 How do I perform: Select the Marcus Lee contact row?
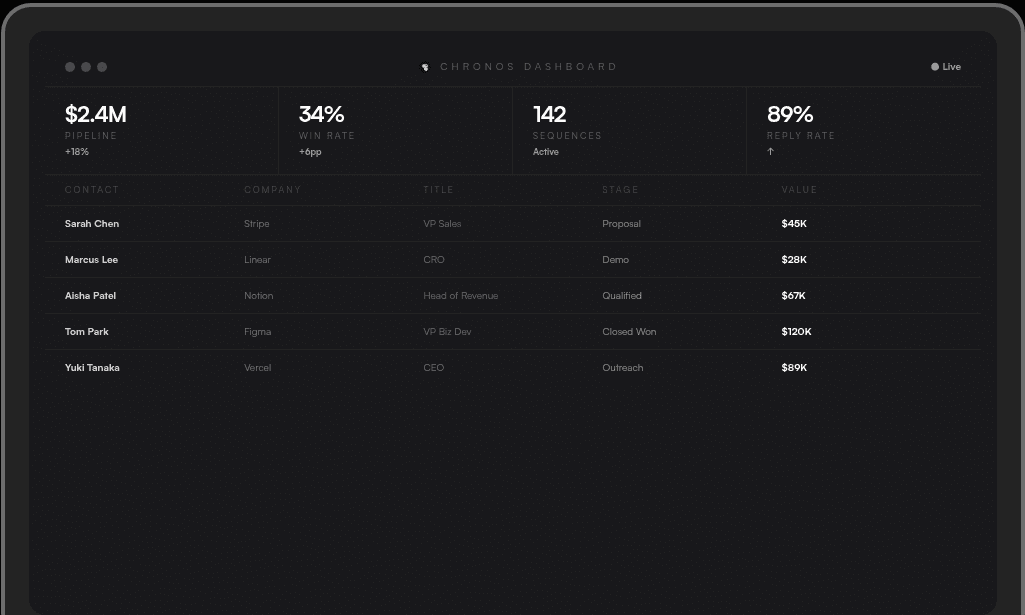coord(513,259)
